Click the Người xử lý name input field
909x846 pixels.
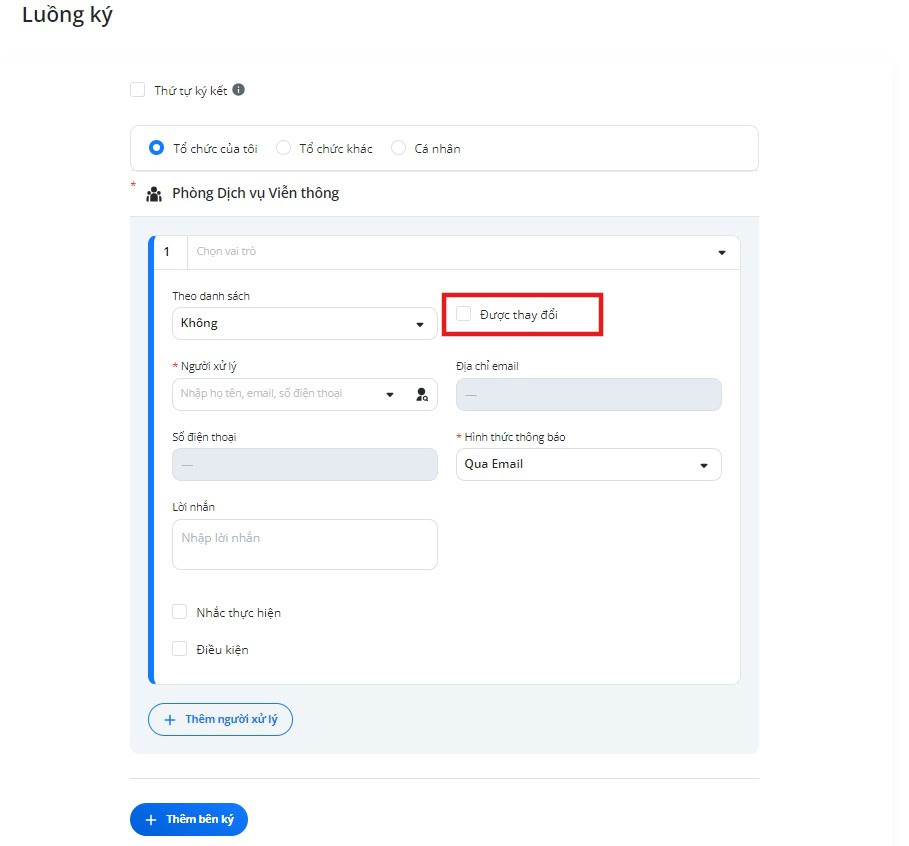tap(278, 394)
